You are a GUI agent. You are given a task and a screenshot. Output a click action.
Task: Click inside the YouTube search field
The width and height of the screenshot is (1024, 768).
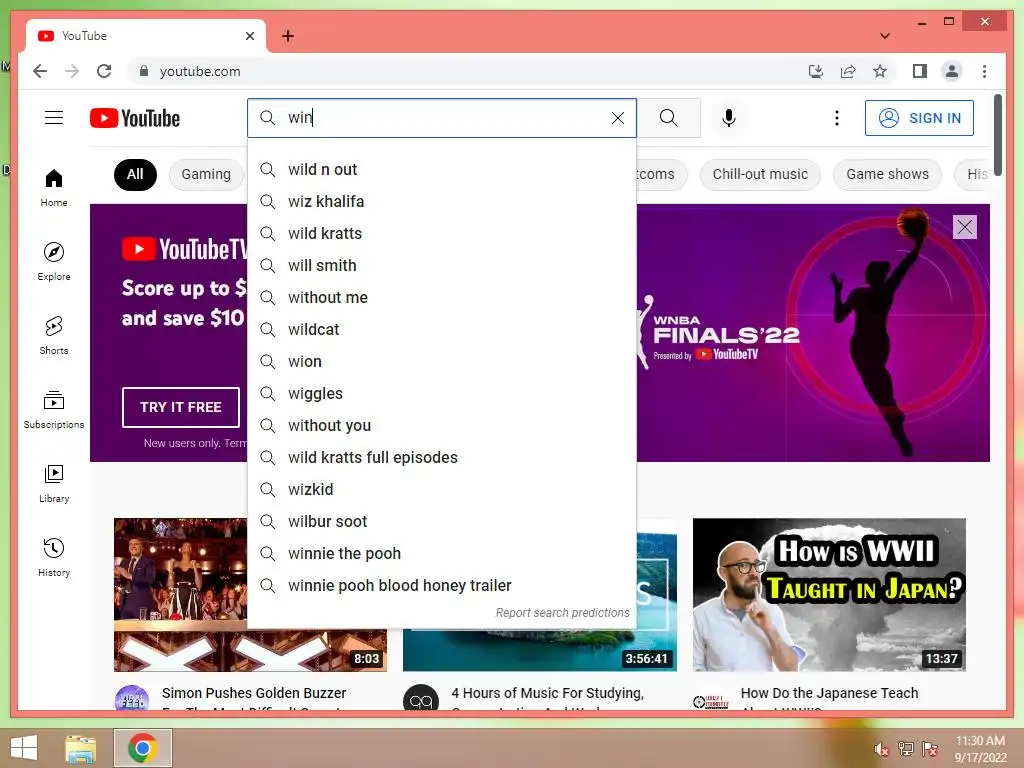(444, 118)
